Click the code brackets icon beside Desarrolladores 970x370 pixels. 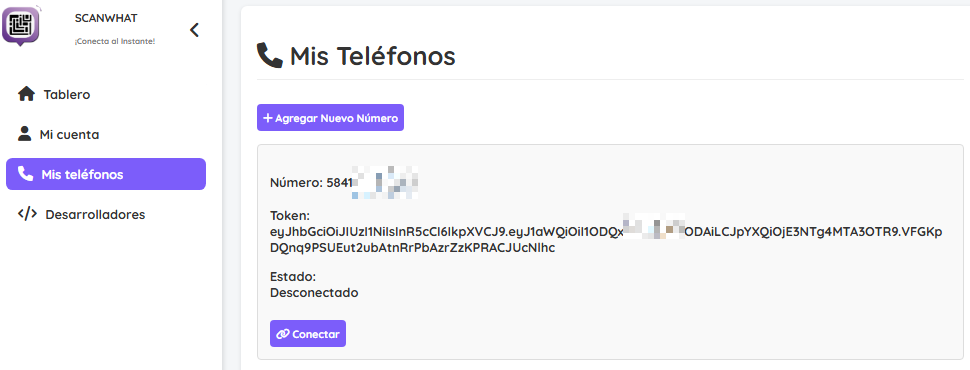27,214
